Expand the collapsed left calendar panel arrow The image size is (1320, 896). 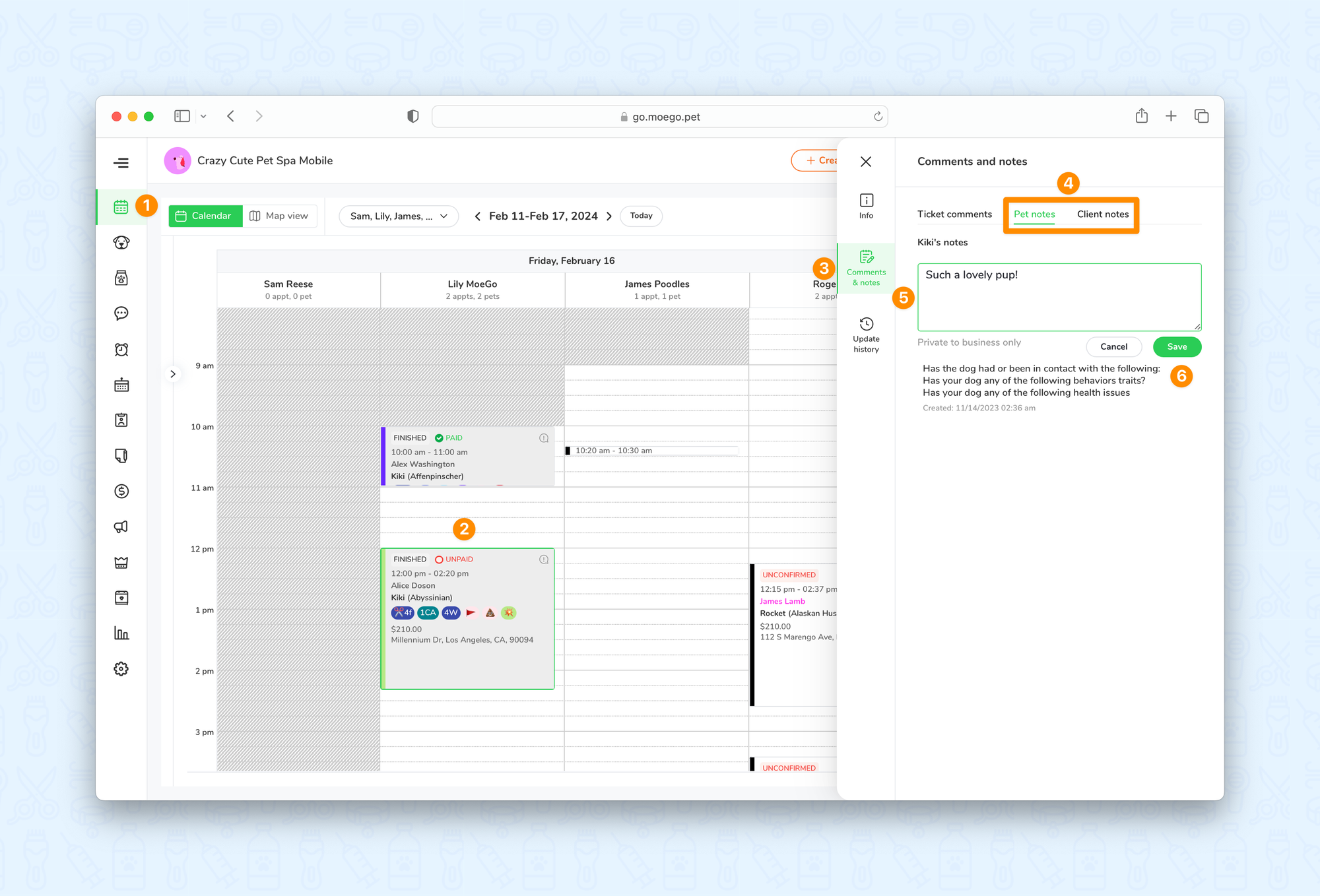coord(173,374)
